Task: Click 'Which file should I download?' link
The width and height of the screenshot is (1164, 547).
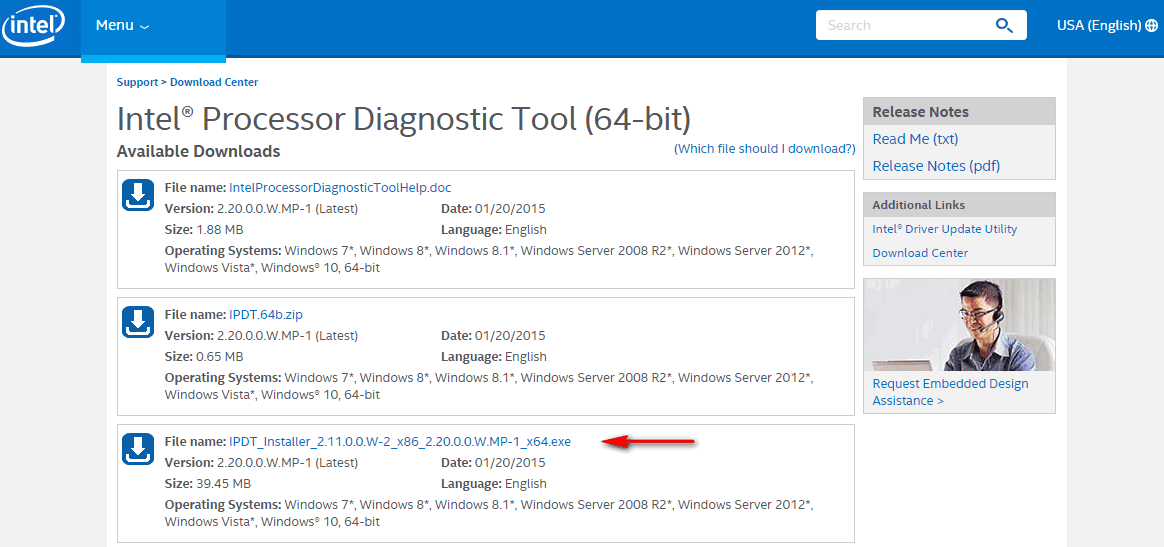Action: 765,148
